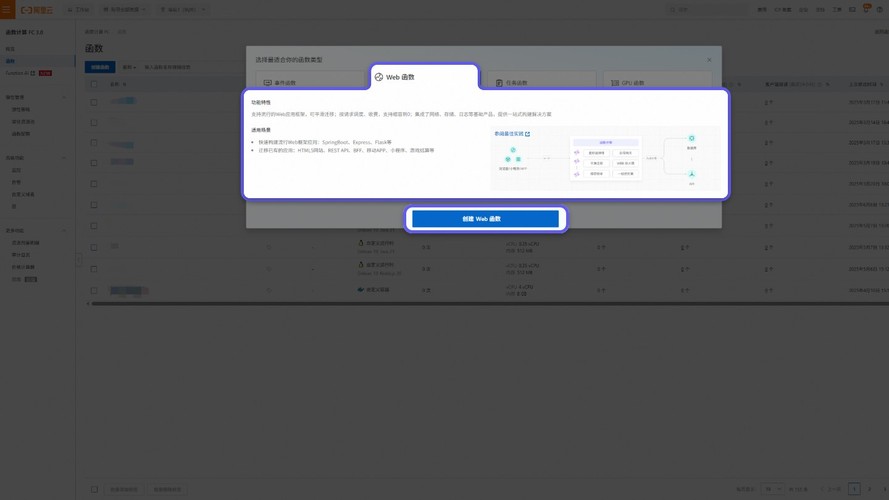Check the row modified 2025年4月8日
889x500 pixels.
pos(94,205)
